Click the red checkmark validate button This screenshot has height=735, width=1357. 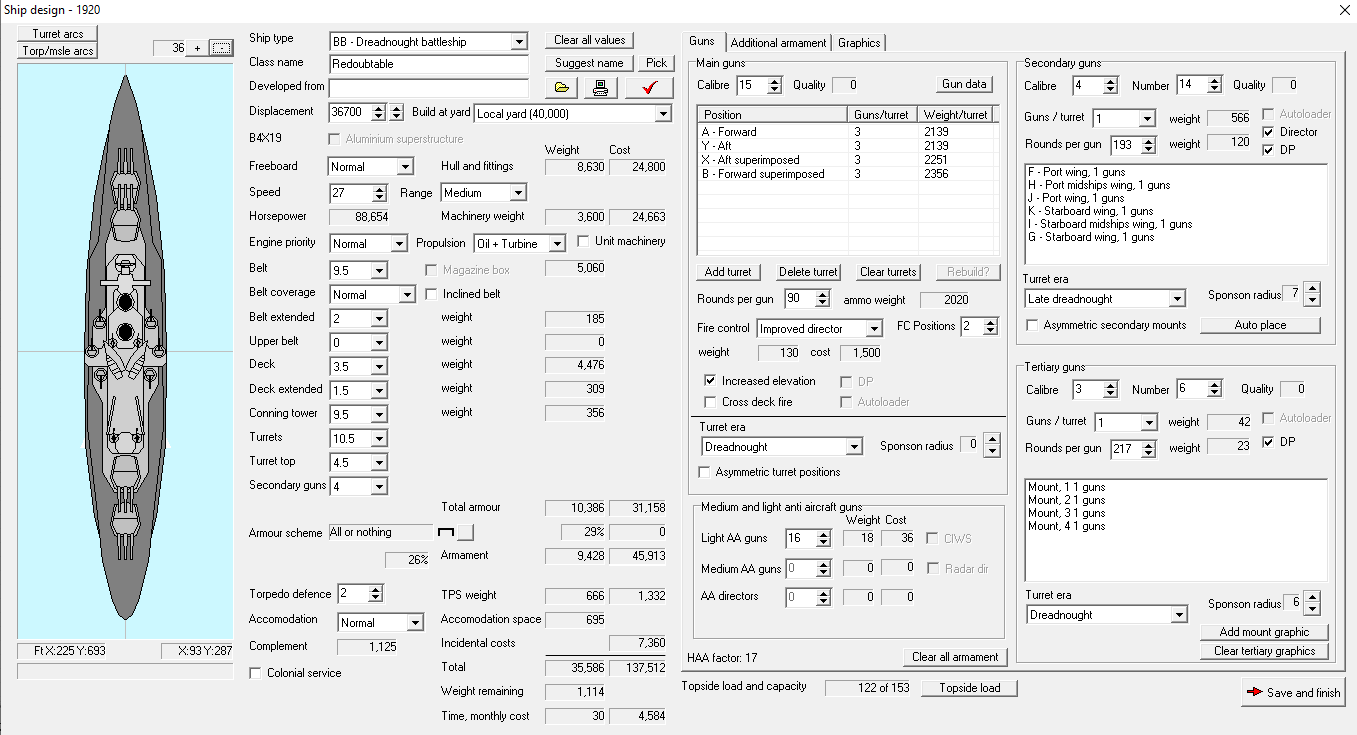coord(650,88)
